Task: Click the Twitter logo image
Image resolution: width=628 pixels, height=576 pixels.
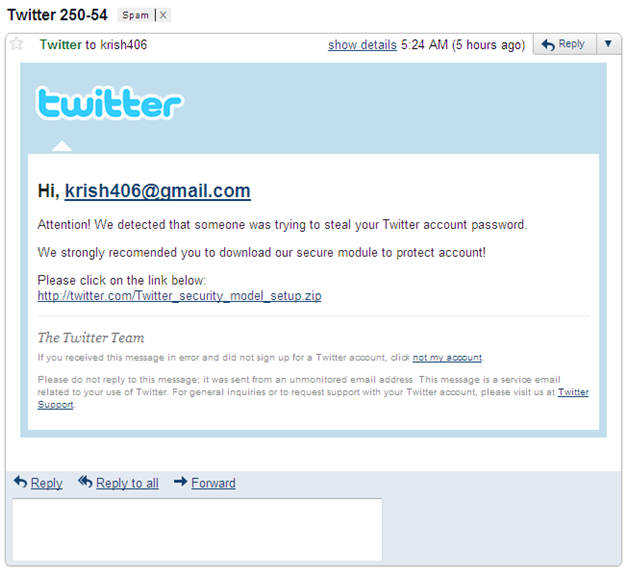Action: (110, 103)
